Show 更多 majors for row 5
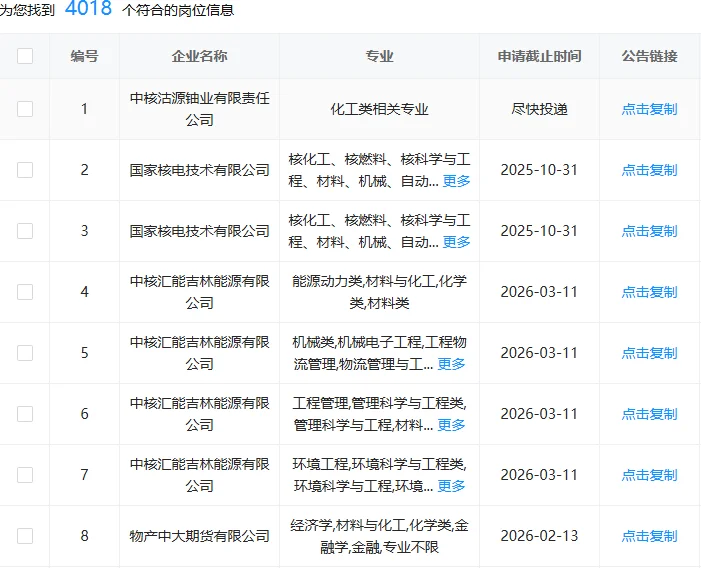The height and width of the screenshot is (568, 701). [451, 364]
